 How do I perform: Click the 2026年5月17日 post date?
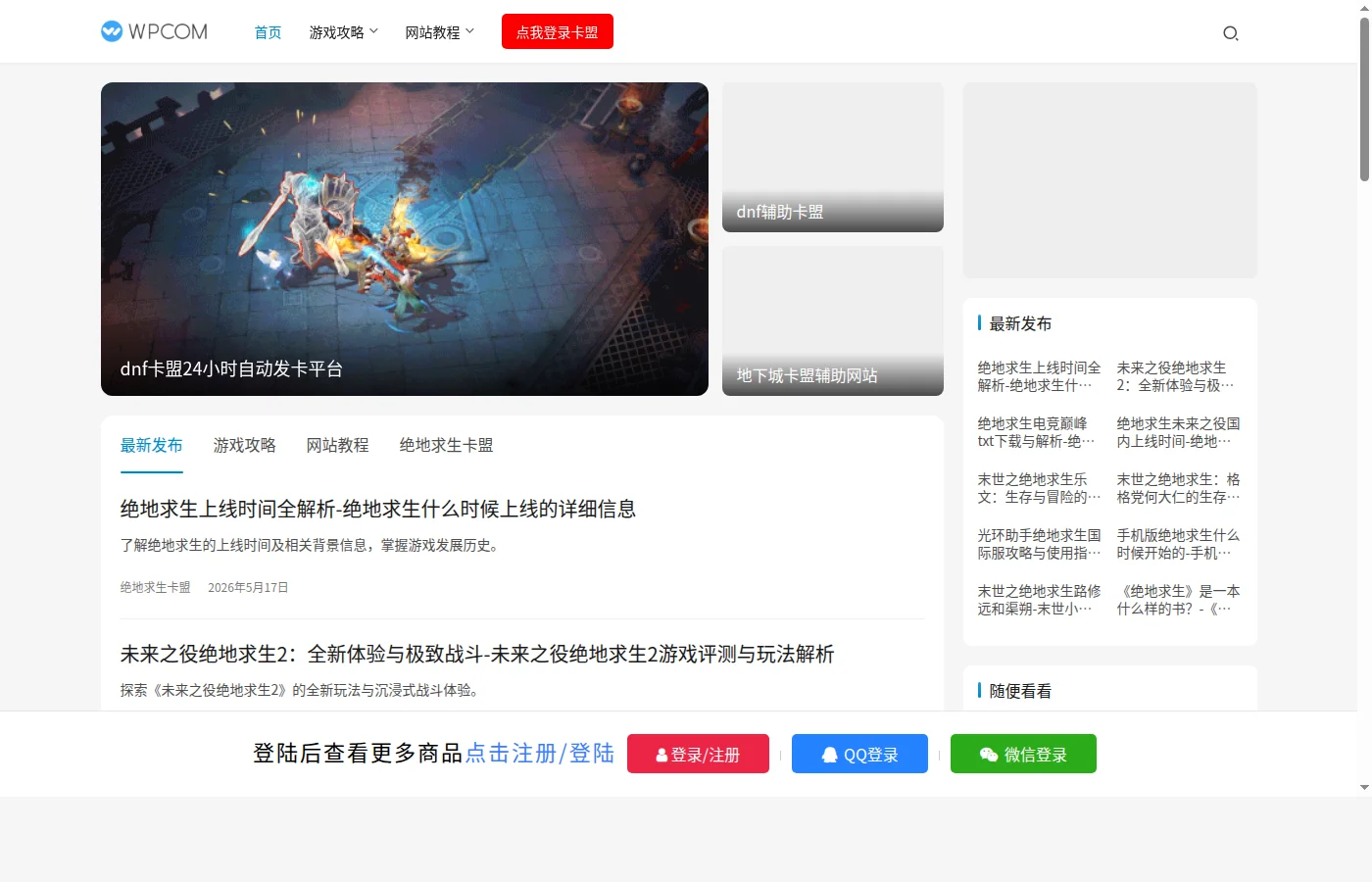coord(248,587)
